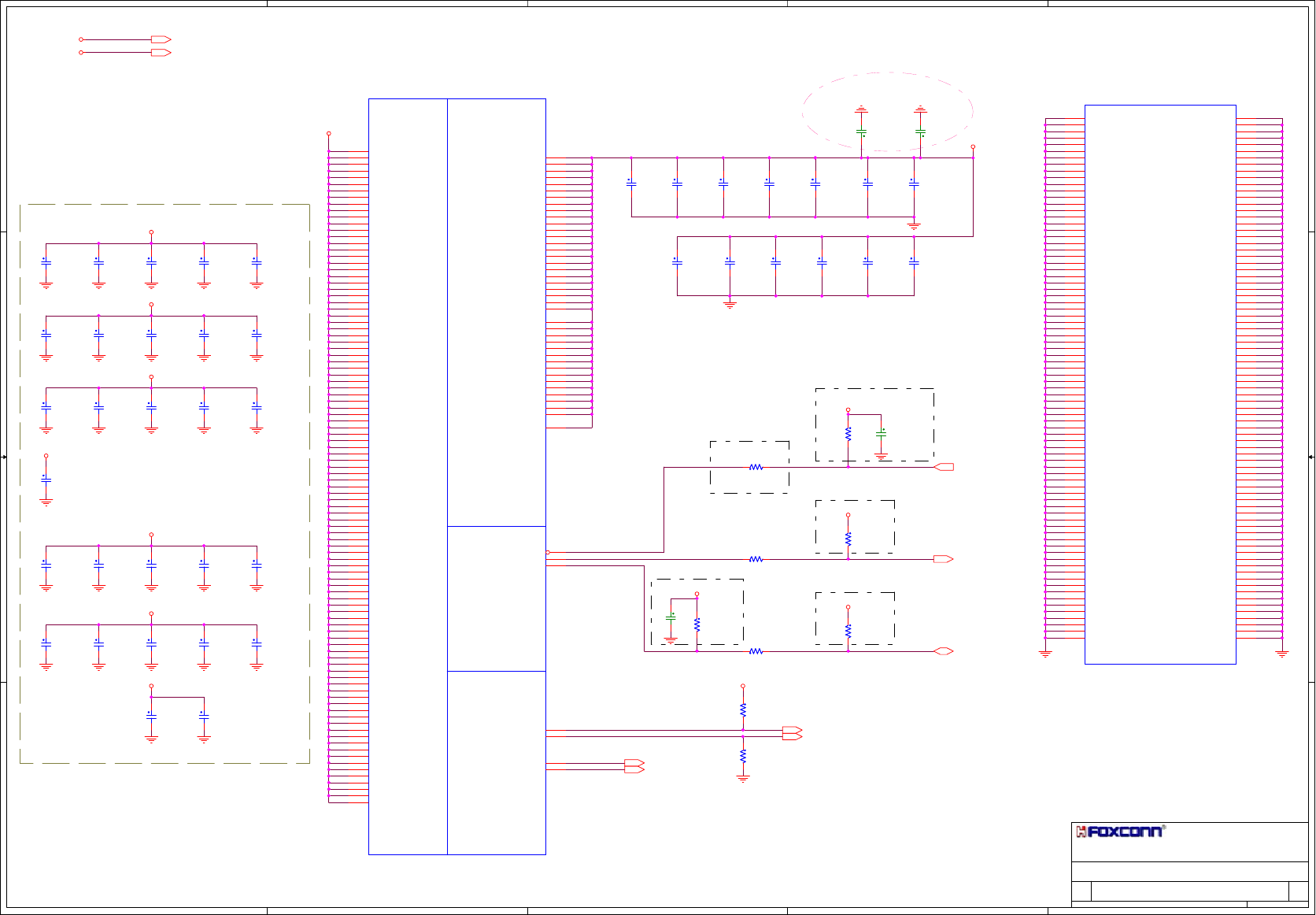Select the ground symbol under the right connector's right pin column

[1281, 654]
